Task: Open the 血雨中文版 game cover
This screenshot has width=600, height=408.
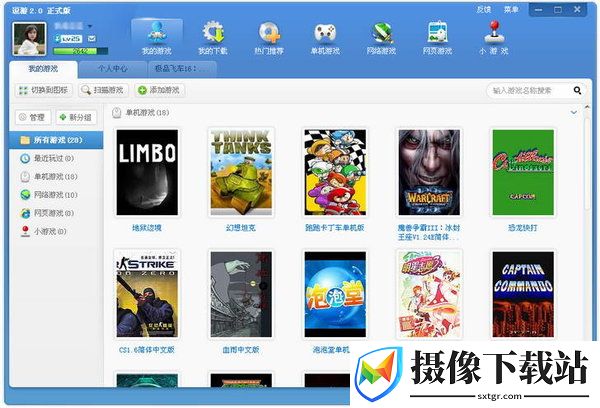Action: [x=241, y=294]
